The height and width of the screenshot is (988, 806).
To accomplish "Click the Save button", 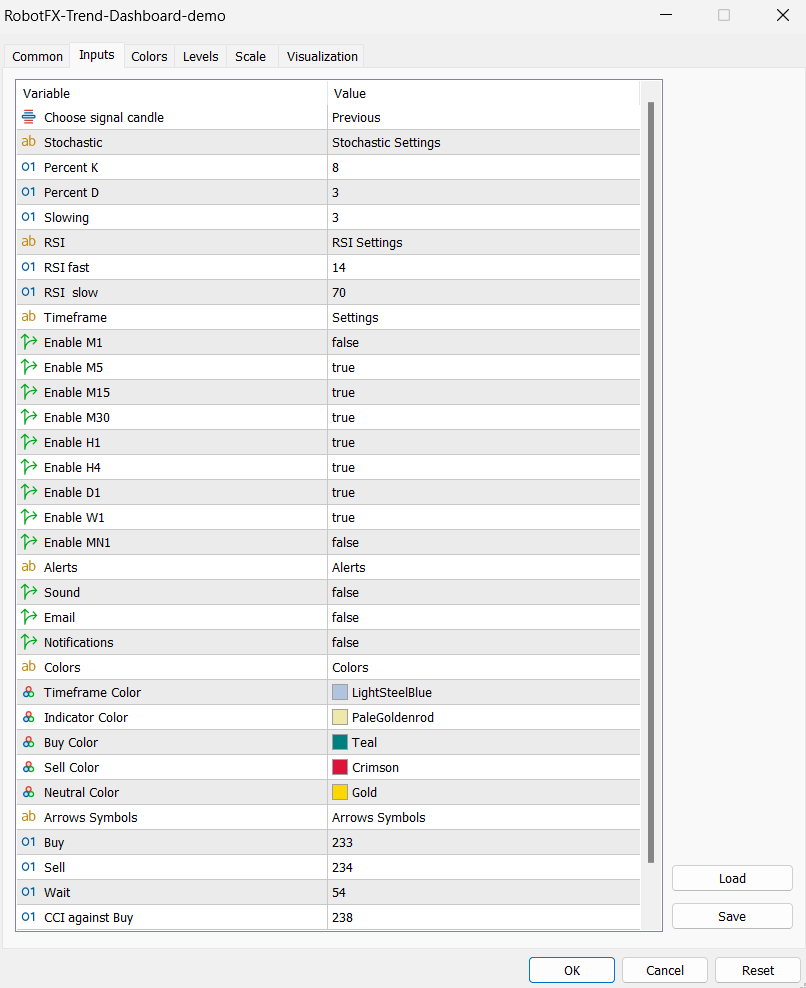I will [x=732, y=916].
